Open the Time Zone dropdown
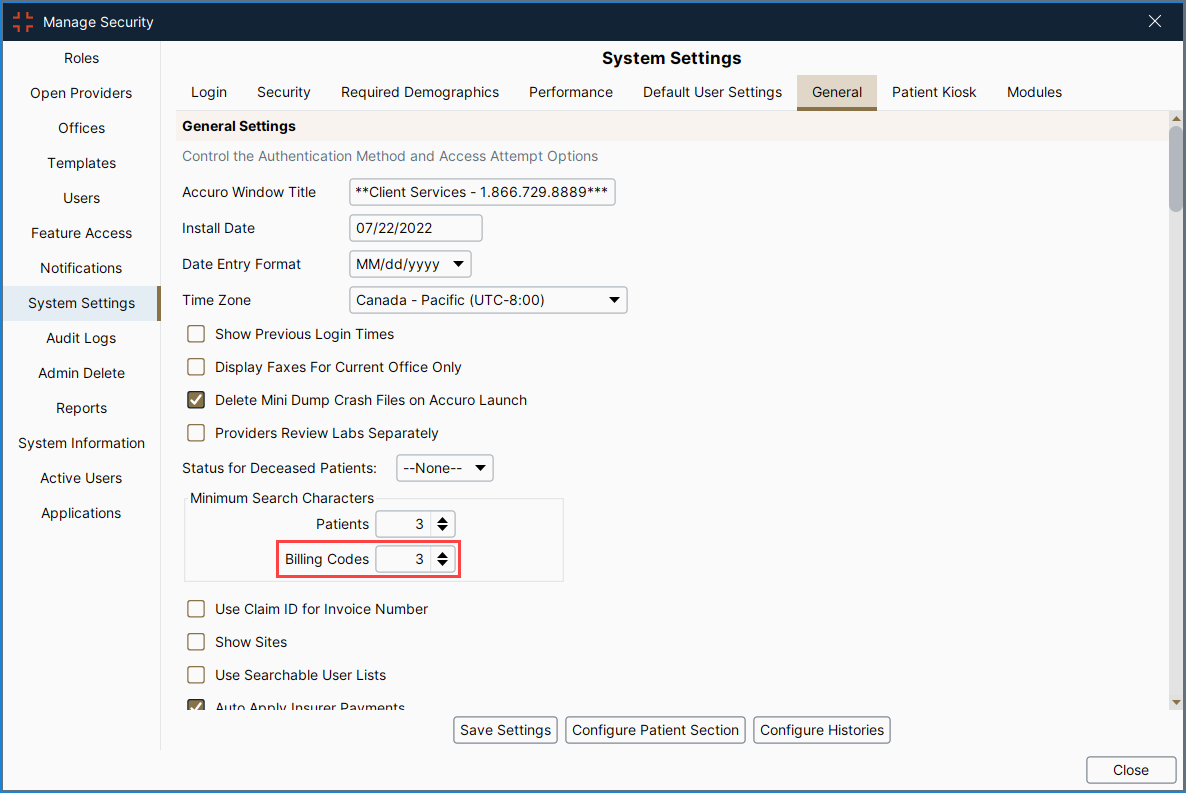This screenshot has height=793, width=1186. pos(614,300)
